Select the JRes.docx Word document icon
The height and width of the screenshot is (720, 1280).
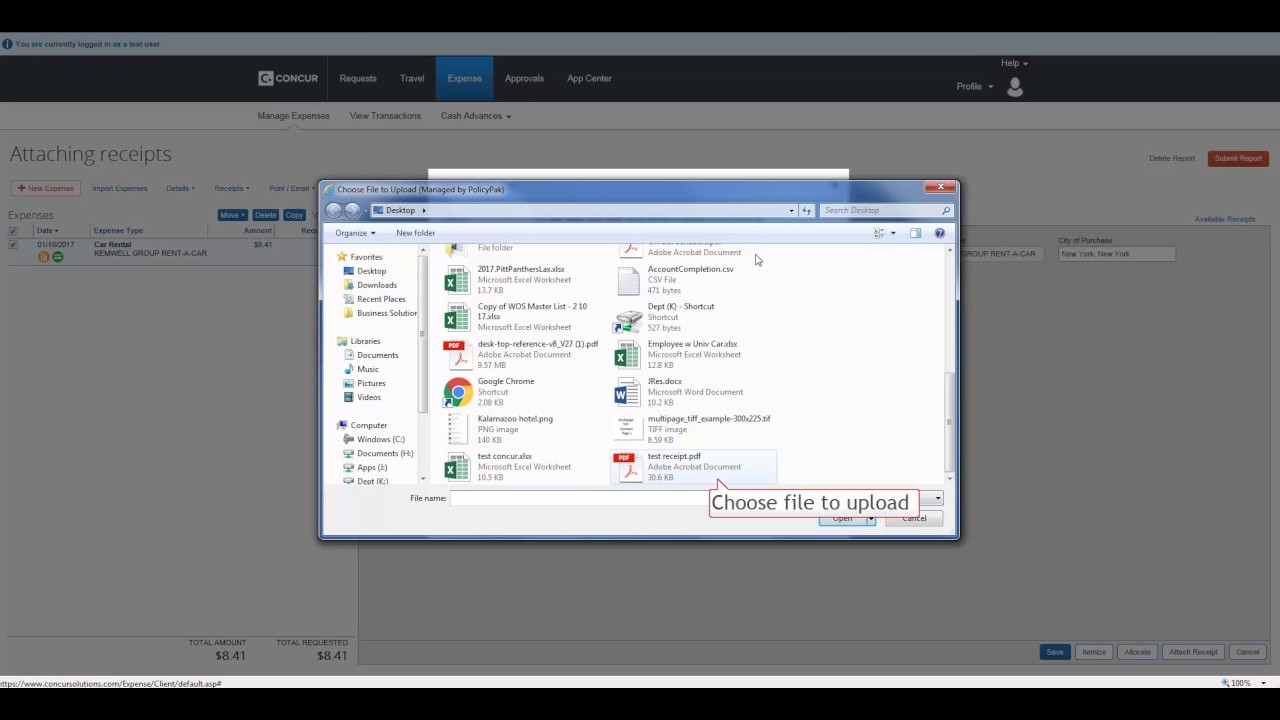[x=627, y=392]
